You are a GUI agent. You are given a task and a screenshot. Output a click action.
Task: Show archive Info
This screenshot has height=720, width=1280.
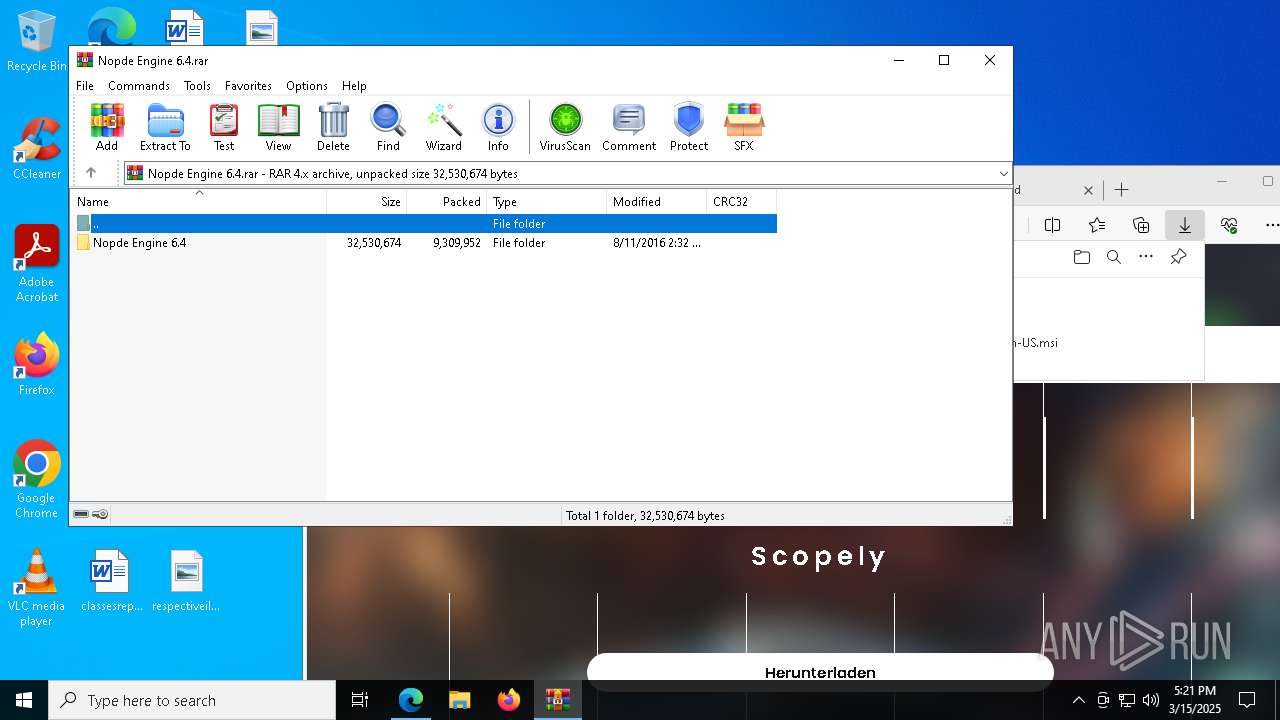498,127
